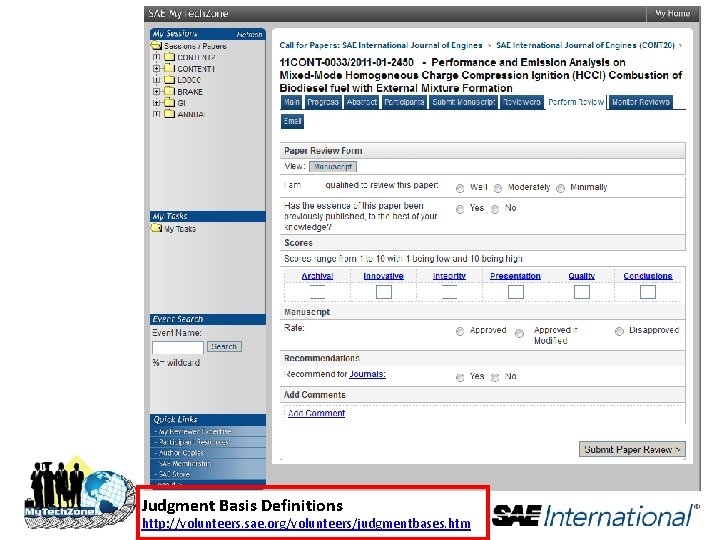
Task: Click the Quality score box
Action: coord(582,292)
